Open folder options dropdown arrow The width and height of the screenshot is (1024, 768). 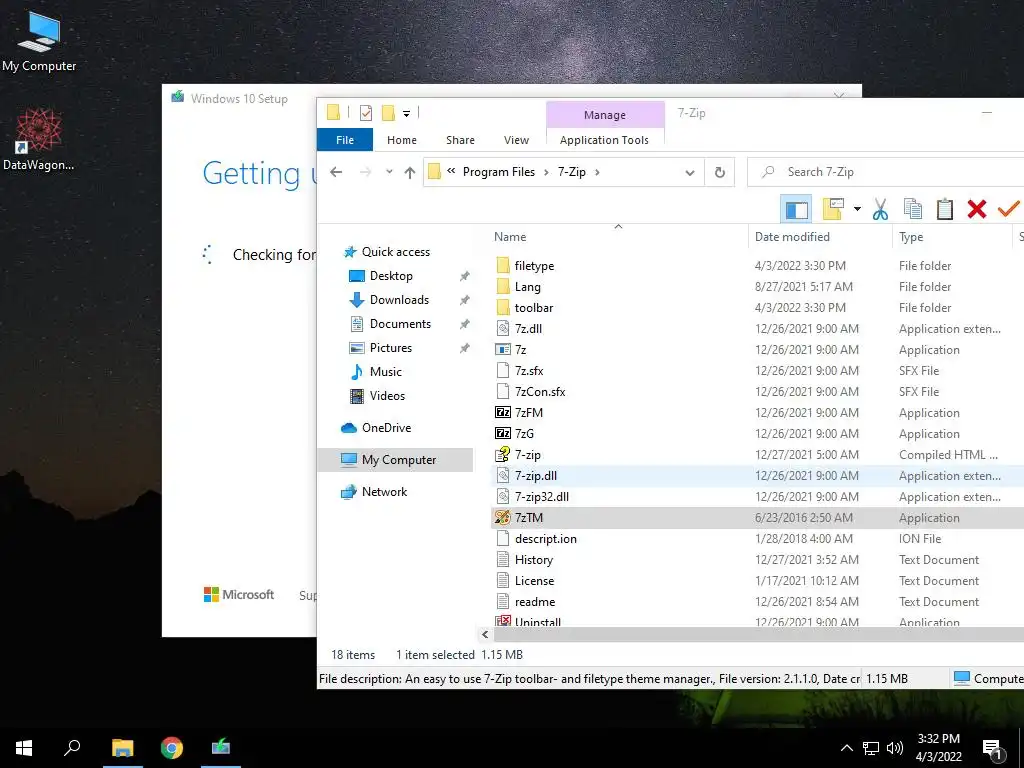coord(857,210)
